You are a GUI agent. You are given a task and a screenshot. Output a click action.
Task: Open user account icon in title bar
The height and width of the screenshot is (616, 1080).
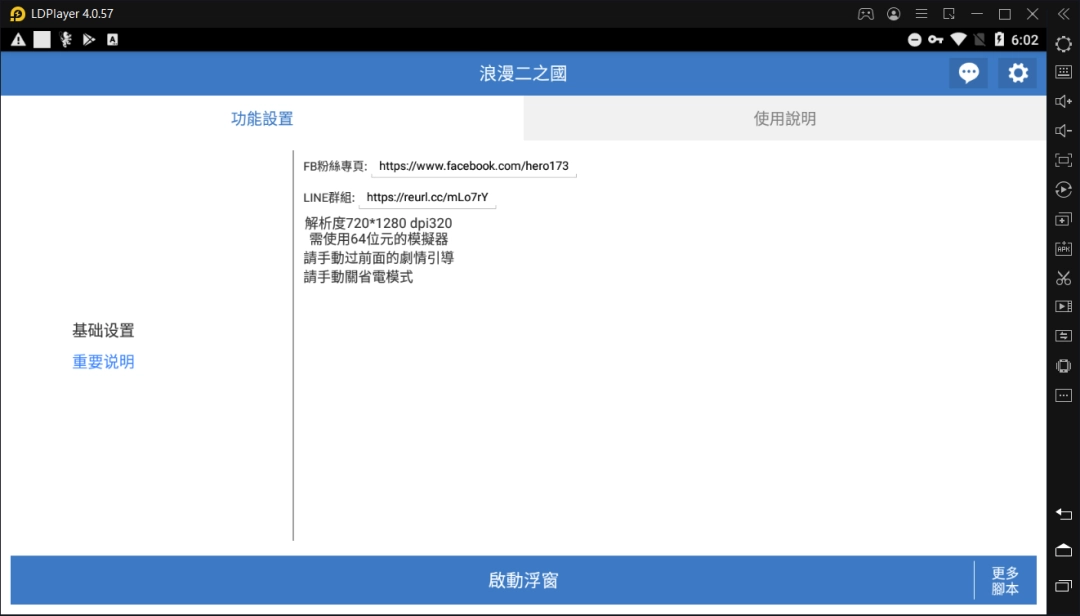[894, 14]
